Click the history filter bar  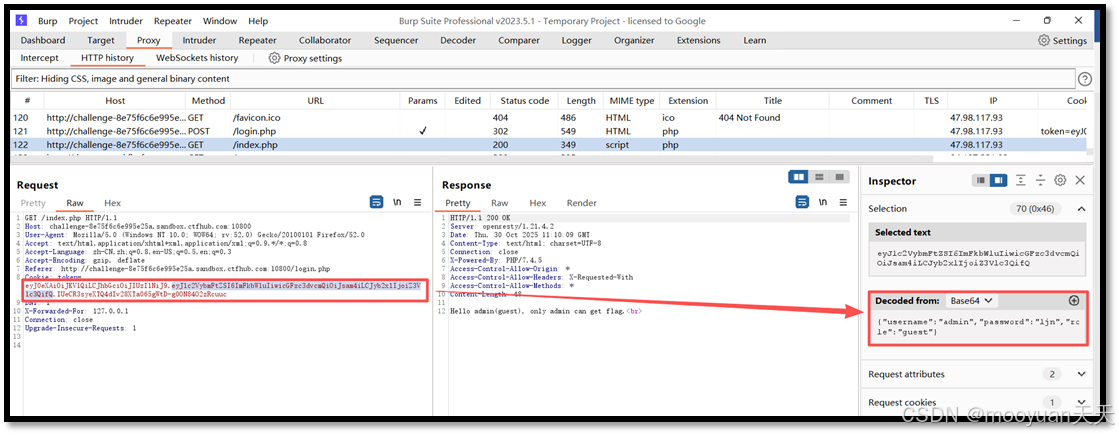pyautogui.click(x=543, y=79)
